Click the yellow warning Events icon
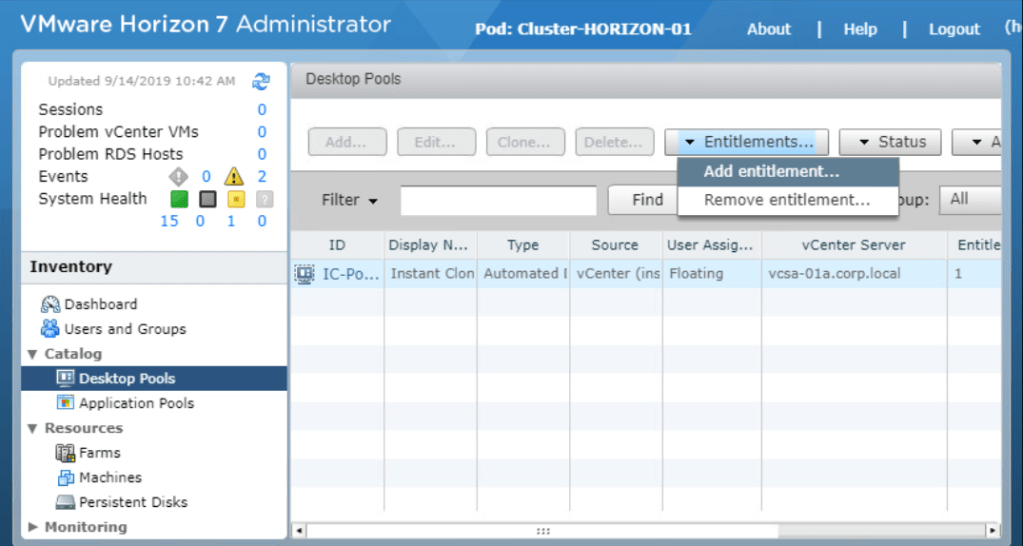The height and width of the screenshot is (546, 1023). (234, 177)
